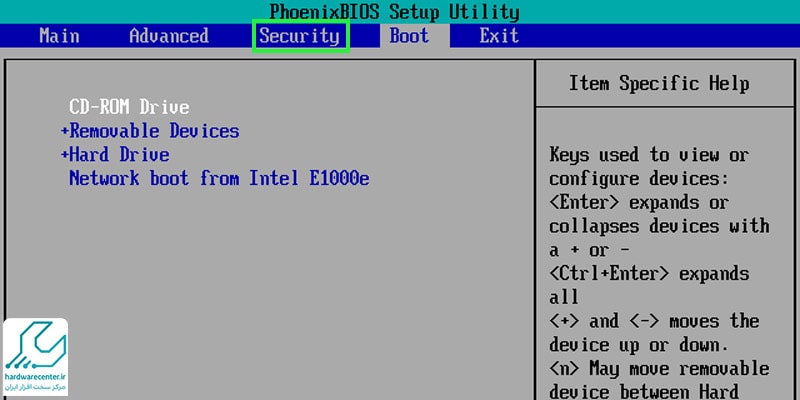Click 'Keys used to view or' text
Image resolution: width=800 pixels, height=400 pixels.
[649, 155]
